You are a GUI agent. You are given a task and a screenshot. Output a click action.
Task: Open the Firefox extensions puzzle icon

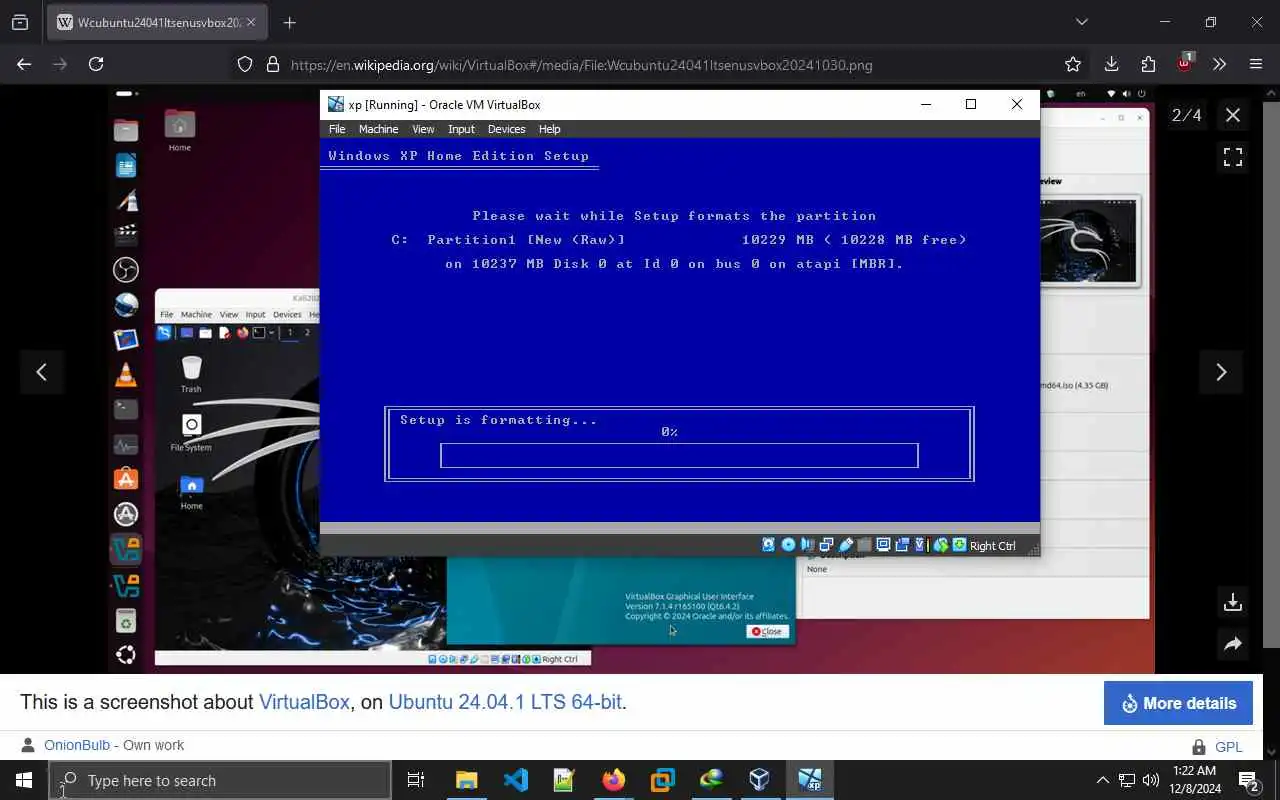[1148, 64]
